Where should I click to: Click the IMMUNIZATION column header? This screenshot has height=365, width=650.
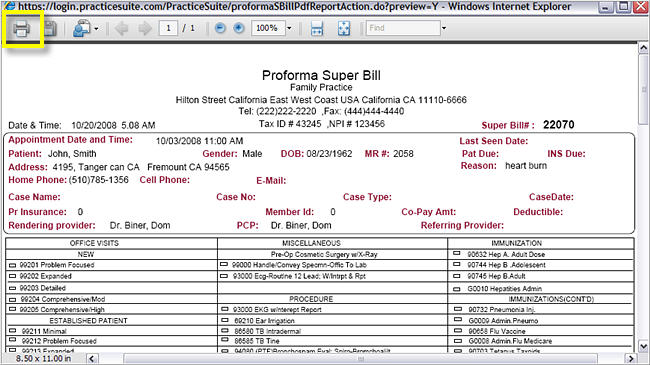coord(517,243)
